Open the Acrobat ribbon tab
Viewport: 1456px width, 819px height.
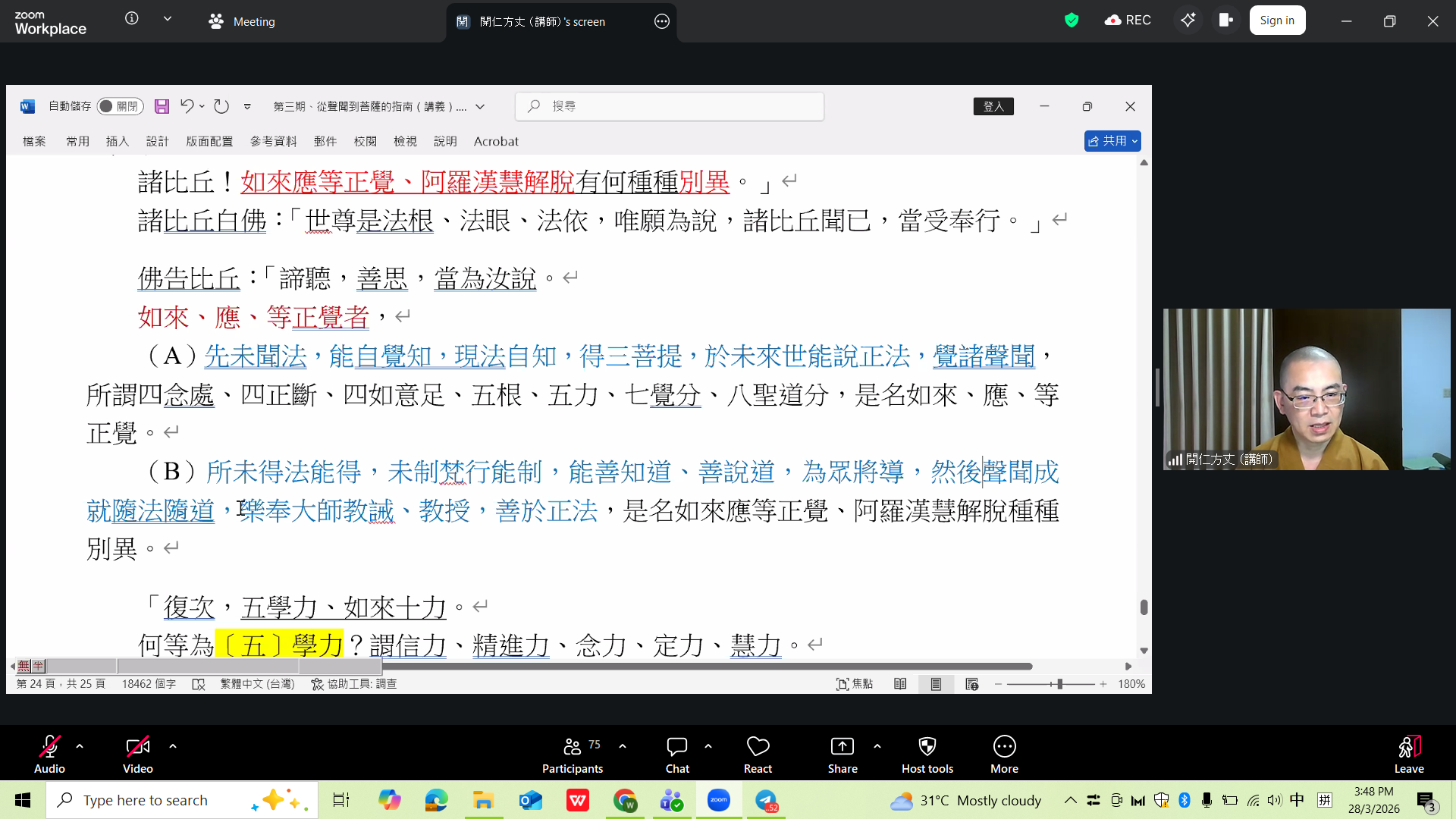click(x=496, y=141)
